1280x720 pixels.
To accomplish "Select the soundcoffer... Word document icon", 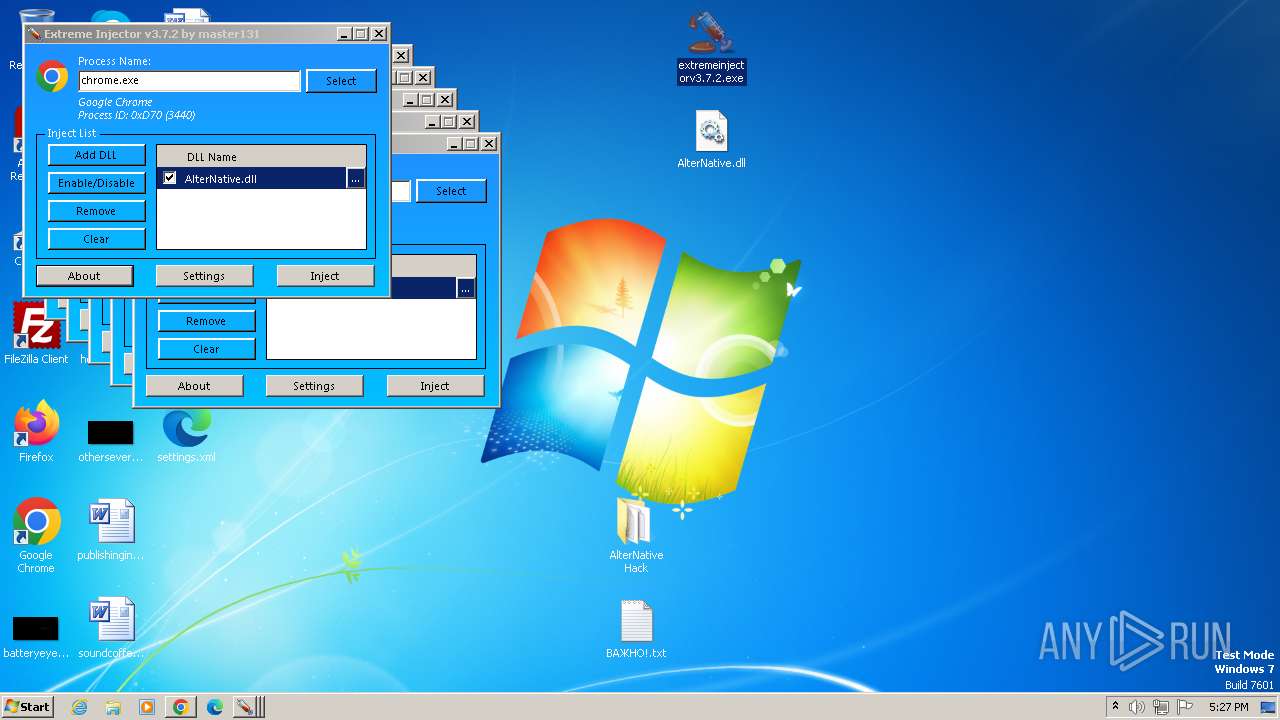I will pos(110,628).
